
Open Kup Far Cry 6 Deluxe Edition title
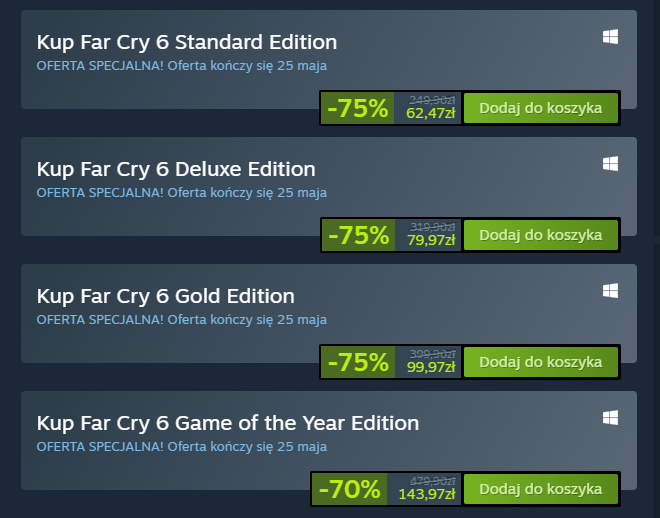click(x=176, y=170)
